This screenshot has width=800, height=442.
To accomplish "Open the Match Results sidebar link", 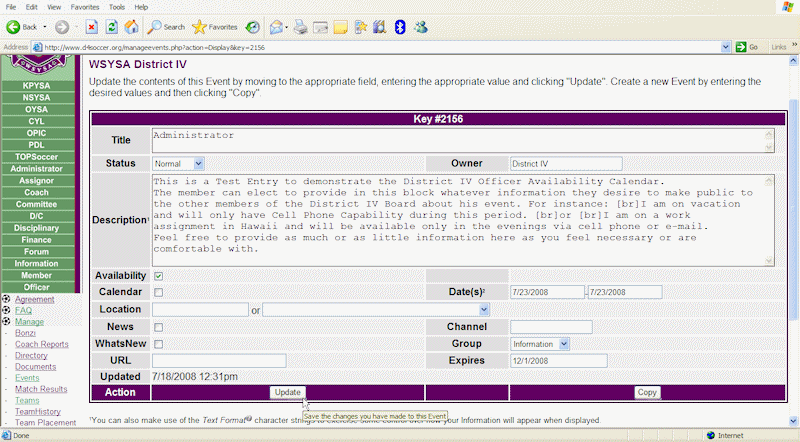I will tap(41, 389).
